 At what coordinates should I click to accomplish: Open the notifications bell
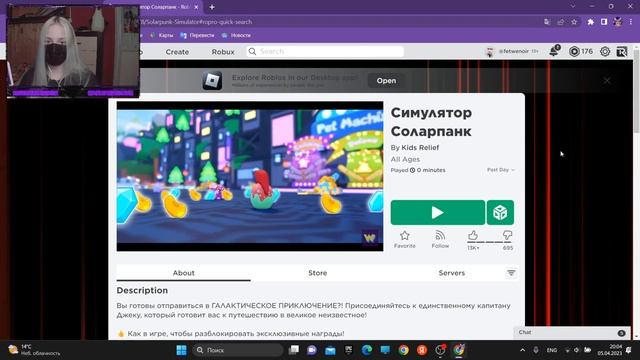point(554,51)
